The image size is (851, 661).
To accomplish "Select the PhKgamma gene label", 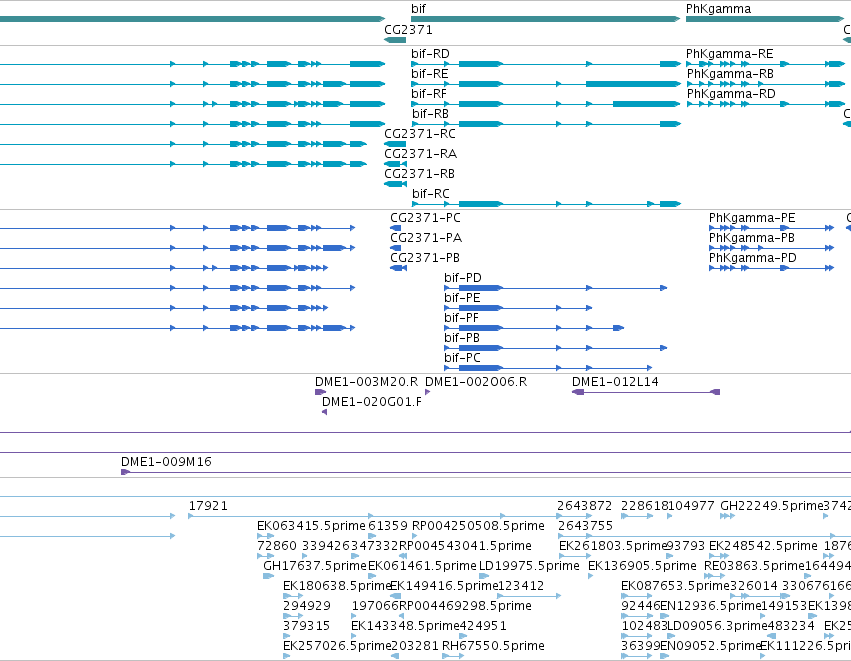I will click(718, 9).
